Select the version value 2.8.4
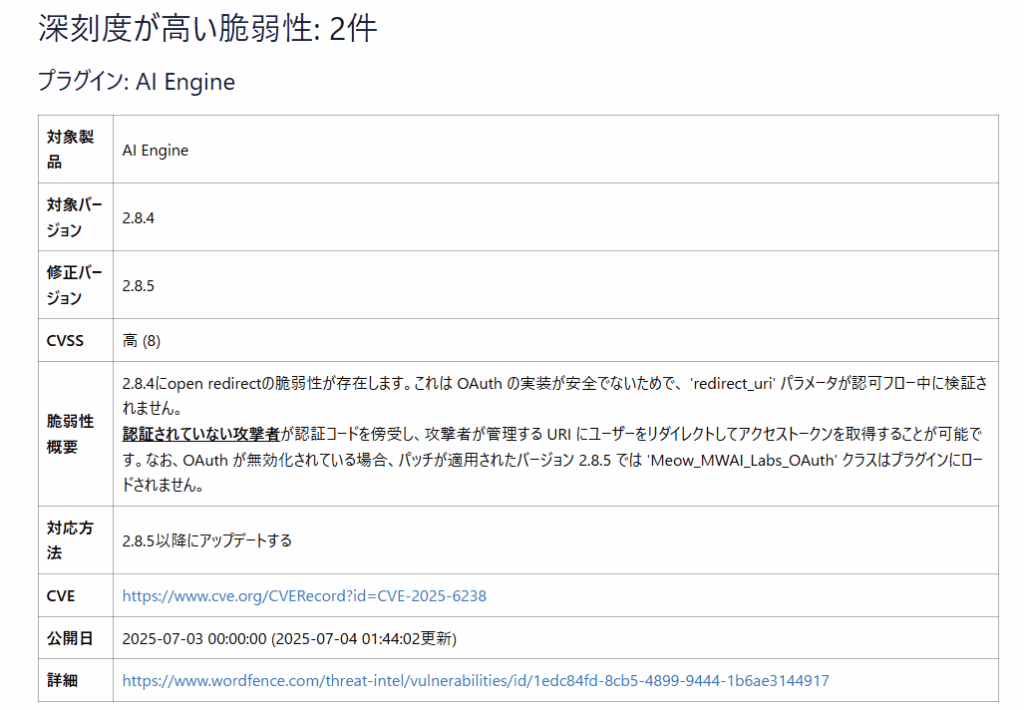Image resolution: width=1024 pixels, height=710 pixels. (138, 218)
